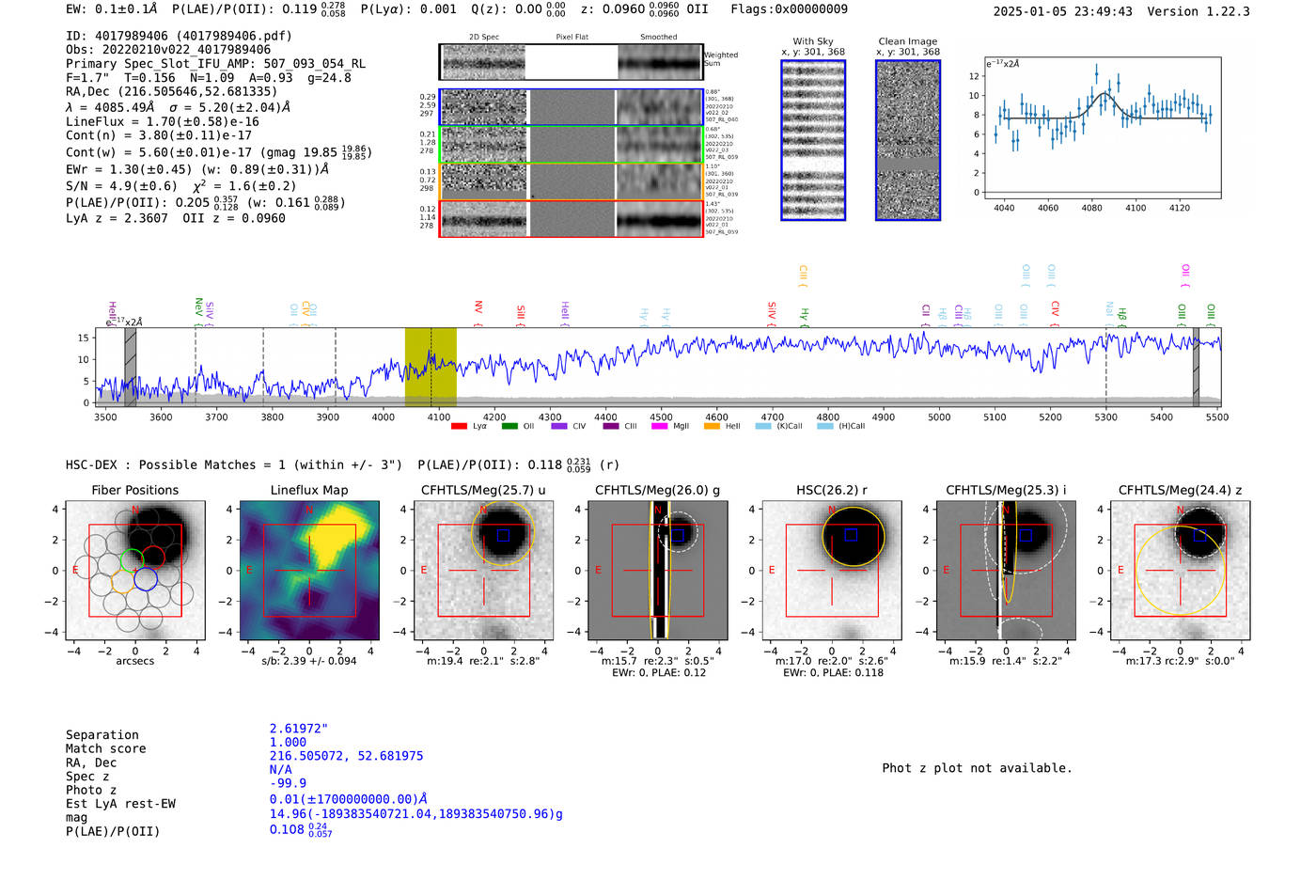
Task: Click the orange HeII legend swatch
Action: (x=712, y=426)
